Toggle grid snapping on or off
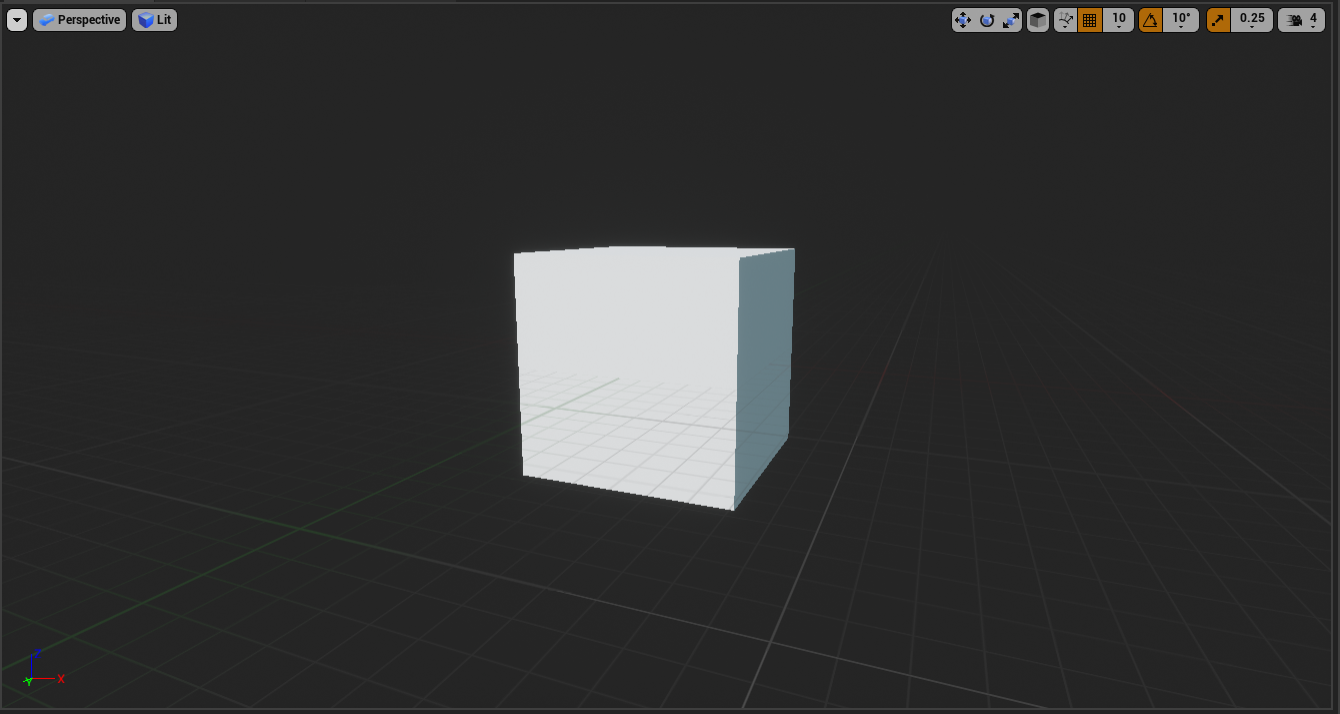This screenshot has width=1340, height=714. pyautogui.click(x=1089, y=20)
